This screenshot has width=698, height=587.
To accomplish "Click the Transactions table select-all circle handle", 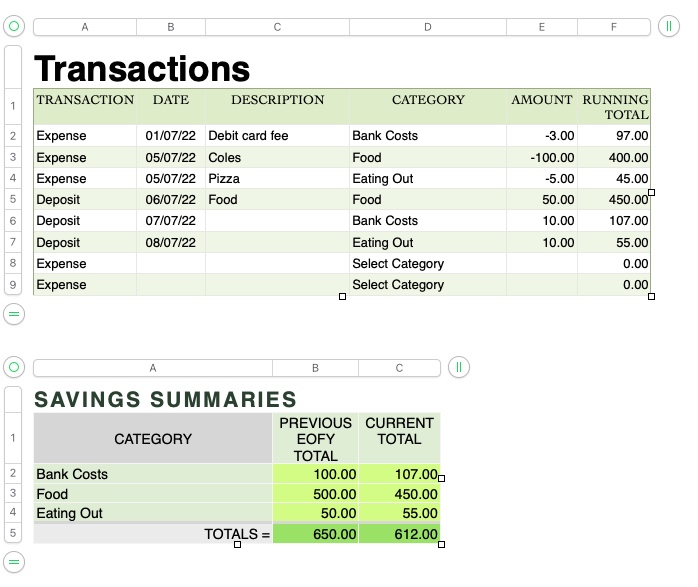I will tap(14, 26).
